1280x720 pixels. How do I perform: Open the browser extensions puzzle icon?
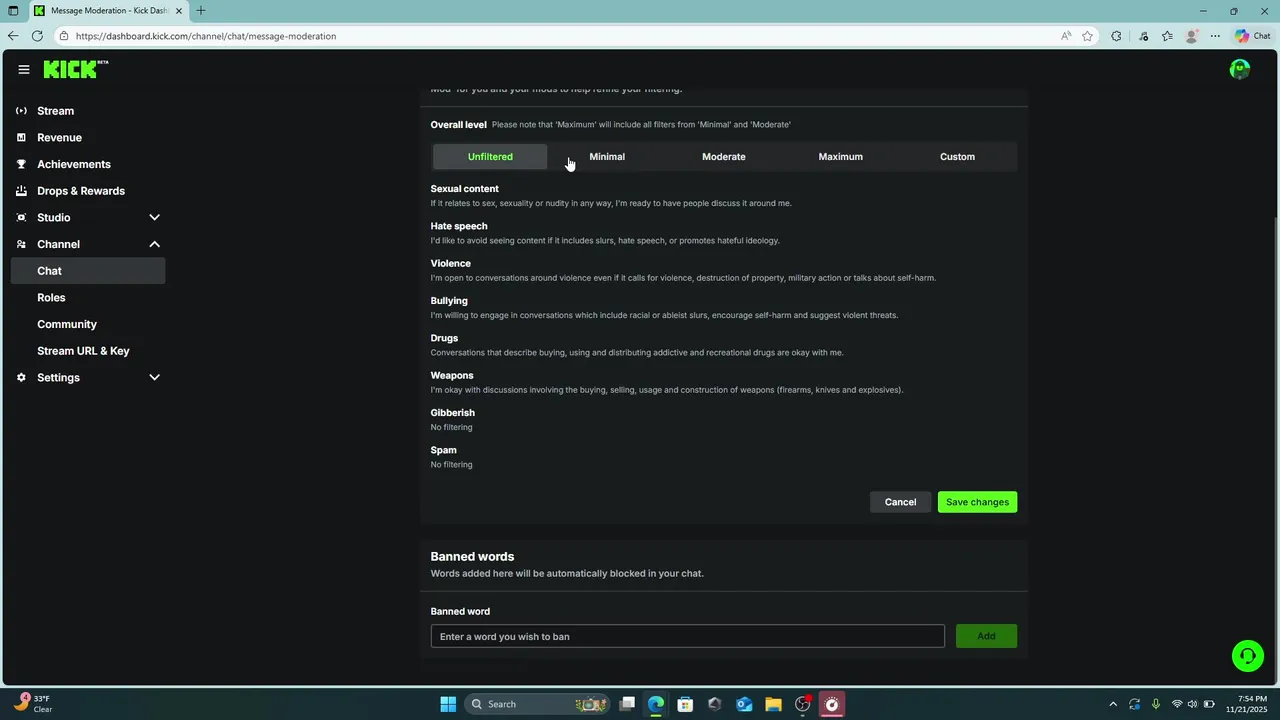coord(1117,36)
